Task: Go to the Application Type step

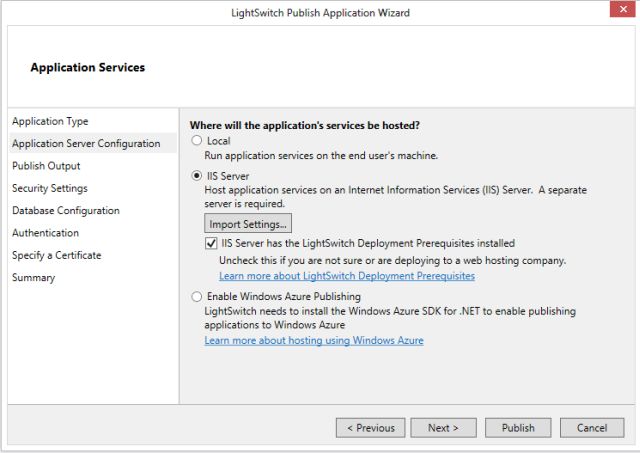Action: 50,121
